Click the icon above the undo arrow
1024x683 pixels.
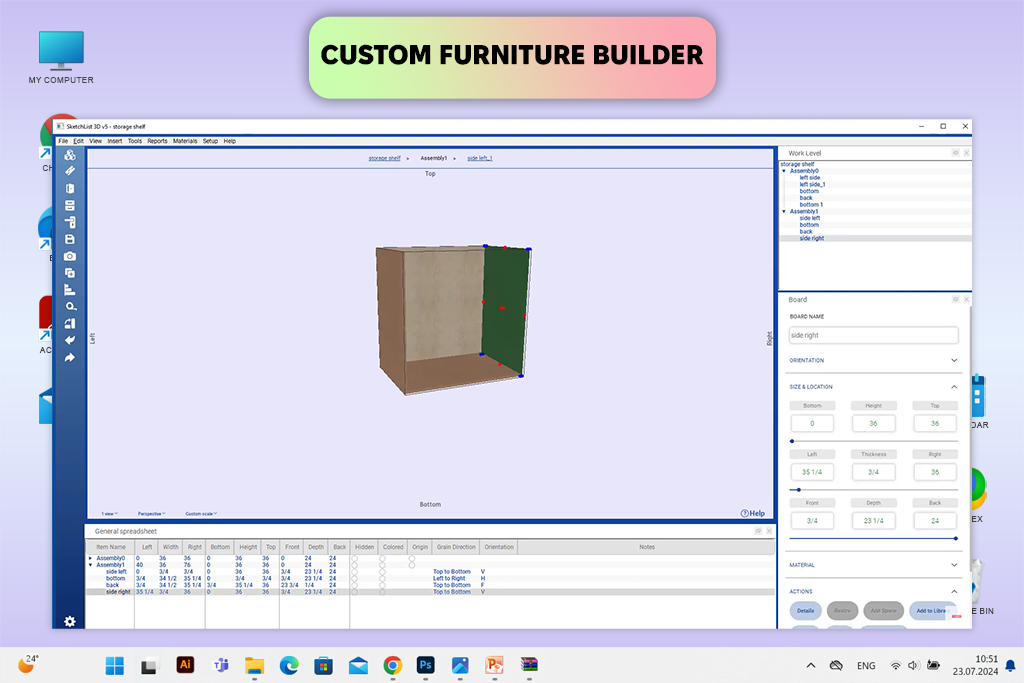coord(70,323)
